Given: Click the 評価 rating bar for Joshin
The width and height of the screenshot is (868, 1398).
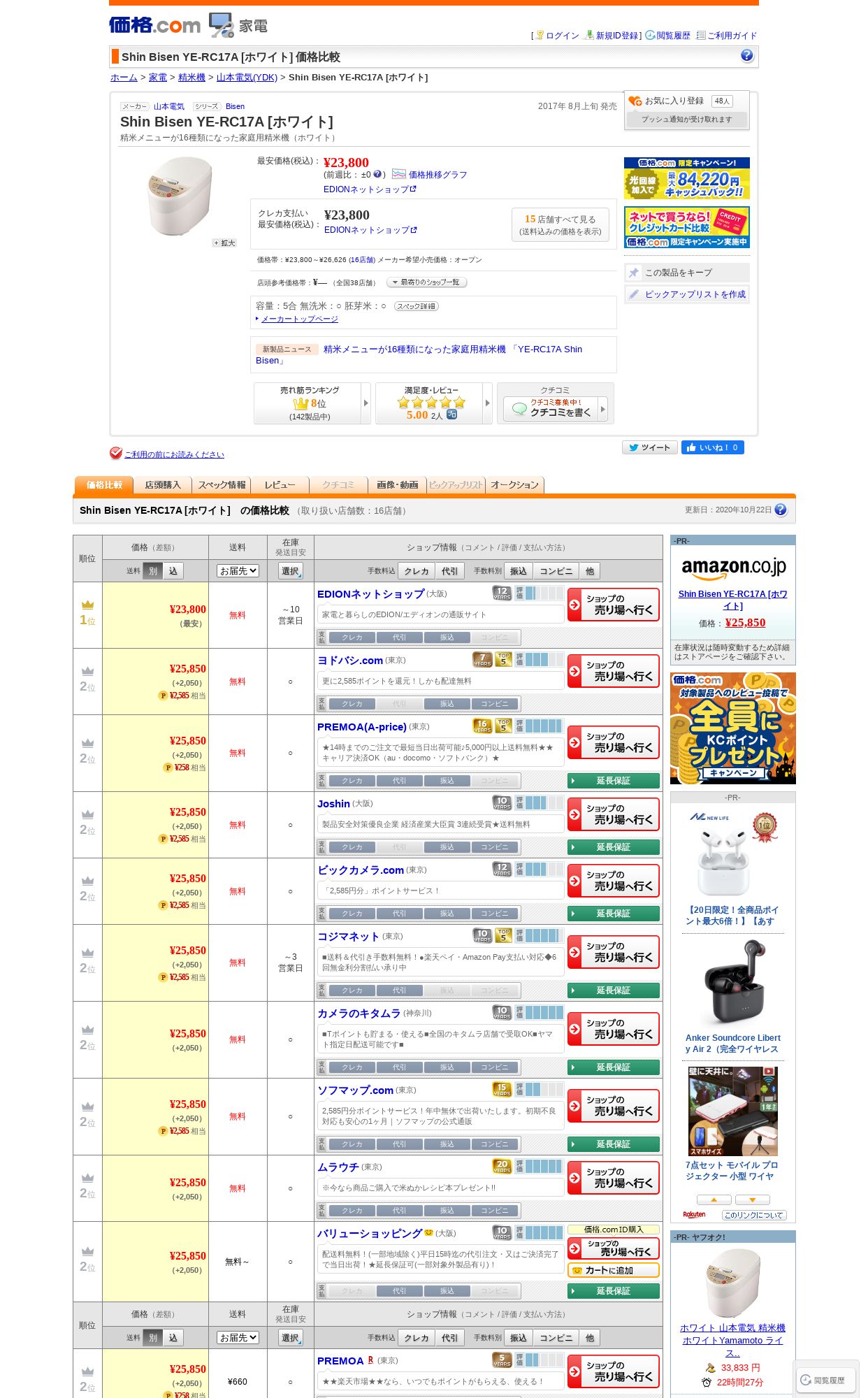Looking at the screenshot, I should [540, 803].
